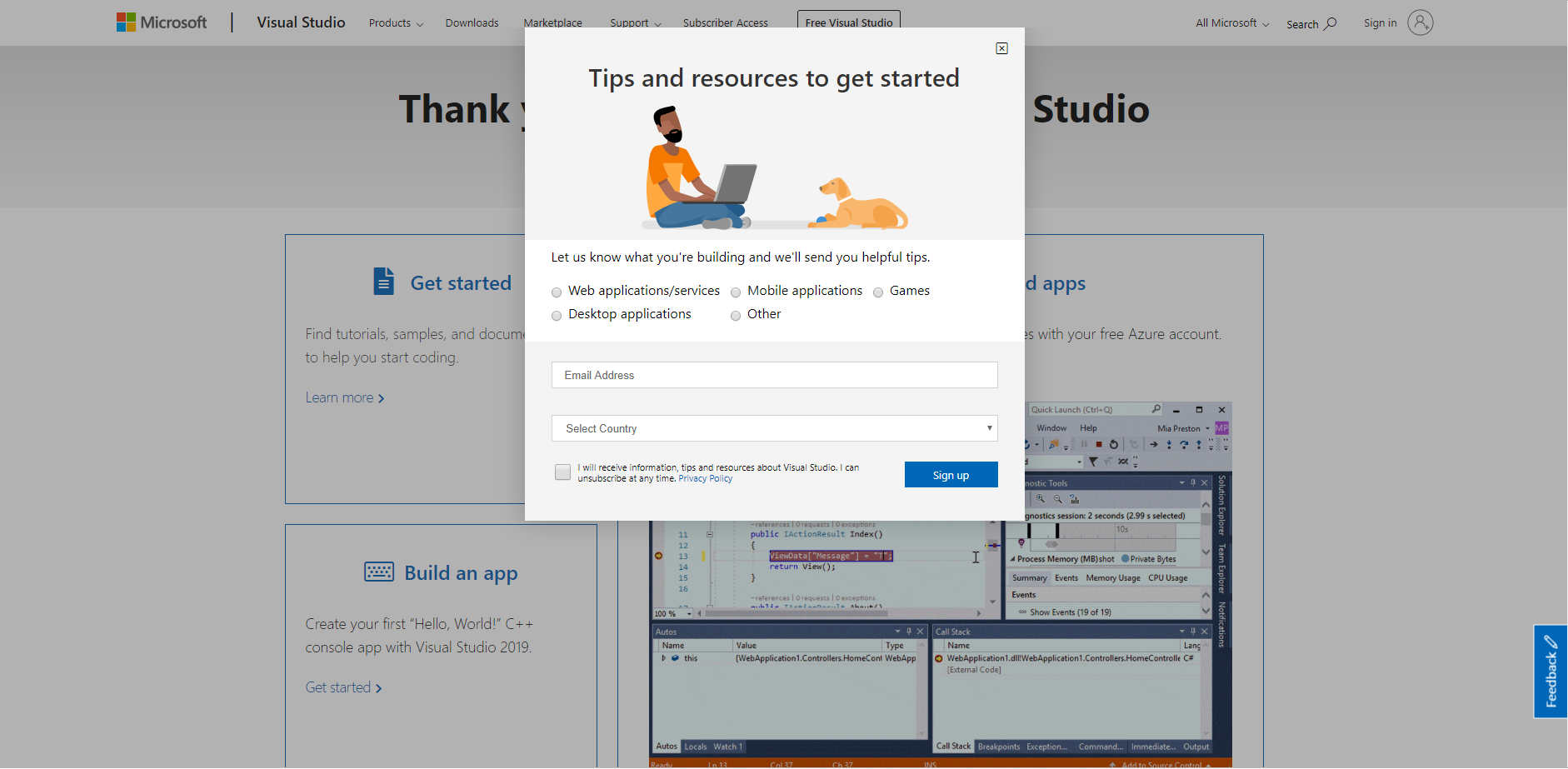Image resolution: width=1568 pixels, height=769 pixels.
Task: Select Desktop applications radio option
Action: coord(557,316)
